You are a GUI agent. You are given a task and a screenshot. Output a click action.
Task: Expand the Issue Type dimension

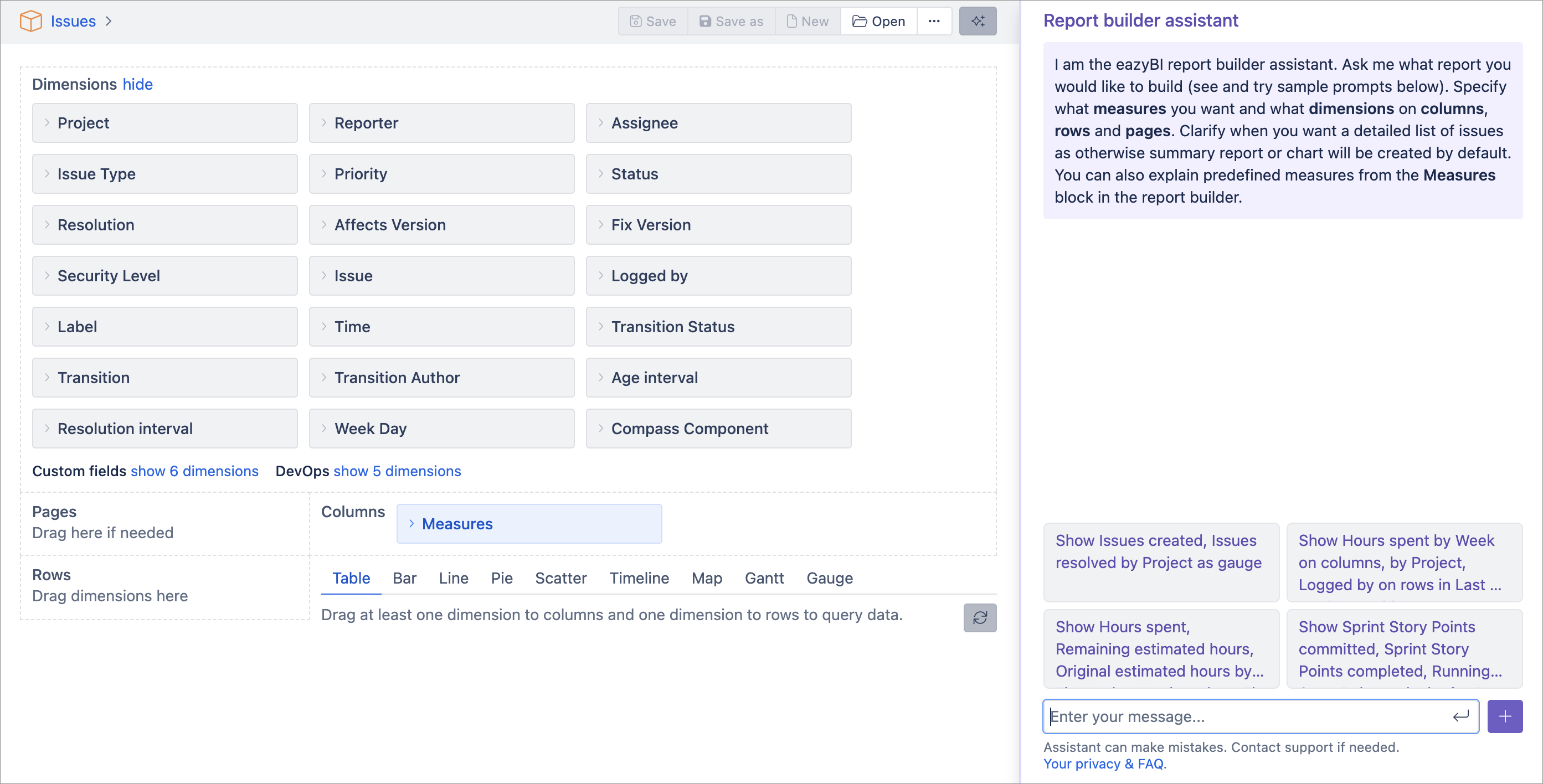[x=164, y=174]
